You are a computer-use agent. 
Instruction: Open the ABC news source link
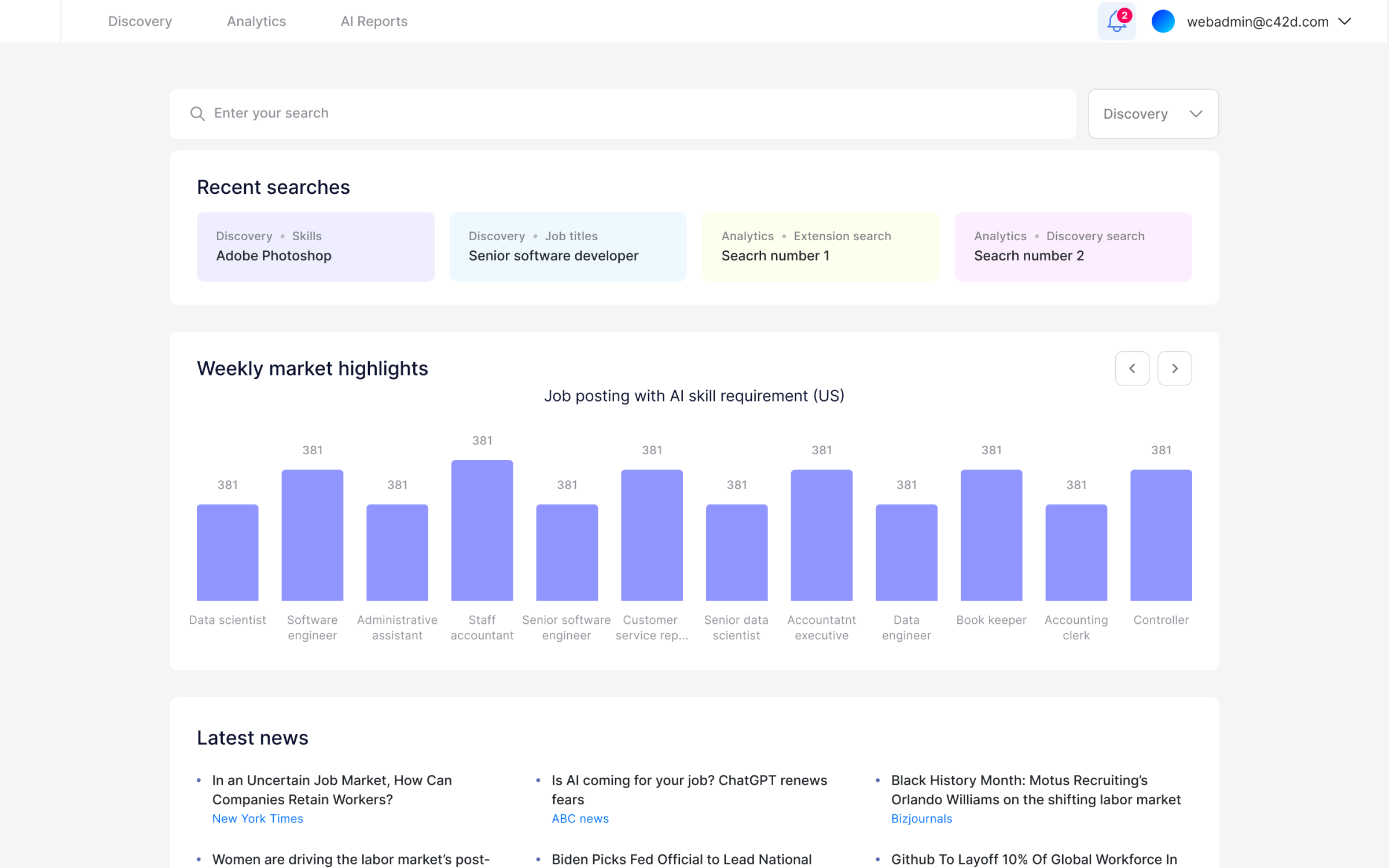click(x=580, y=818)
